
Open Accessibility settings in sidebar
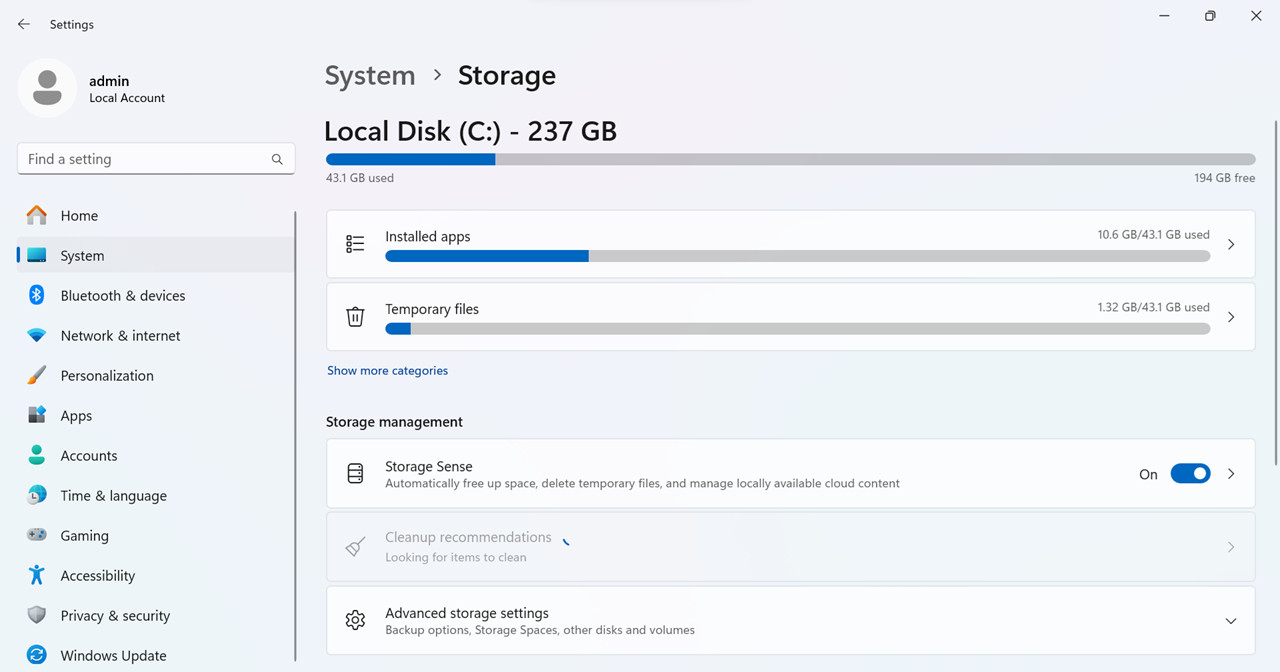pos(156,575)
